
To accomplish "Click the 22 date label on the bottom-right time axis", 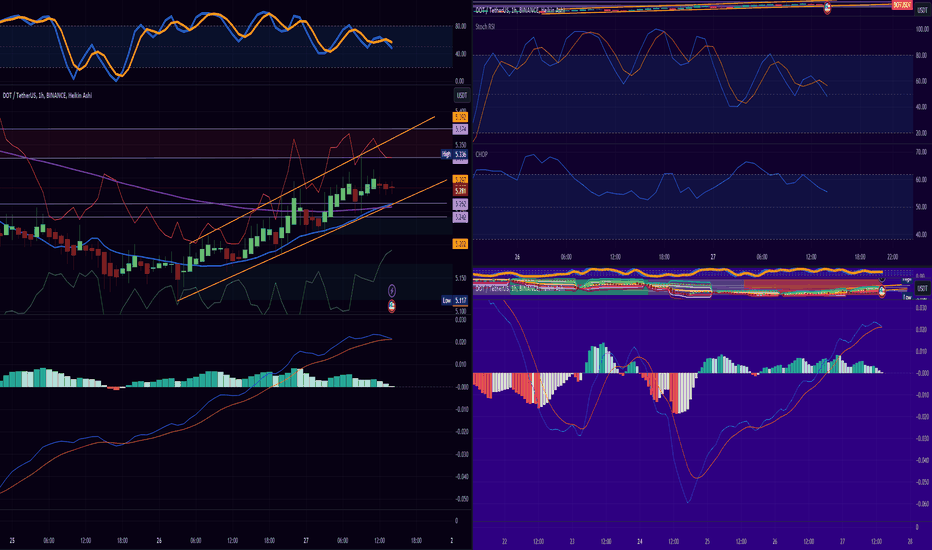I will (505, 542).
